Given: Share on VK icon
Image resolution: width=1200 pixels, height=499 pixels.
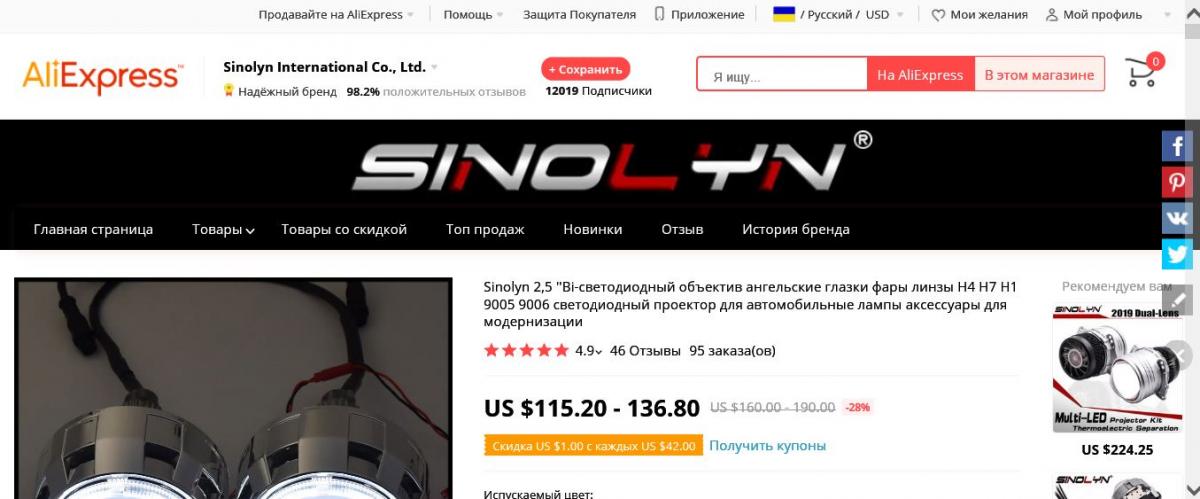Looking at the screenshot, I should click(x=1177, y=218).
